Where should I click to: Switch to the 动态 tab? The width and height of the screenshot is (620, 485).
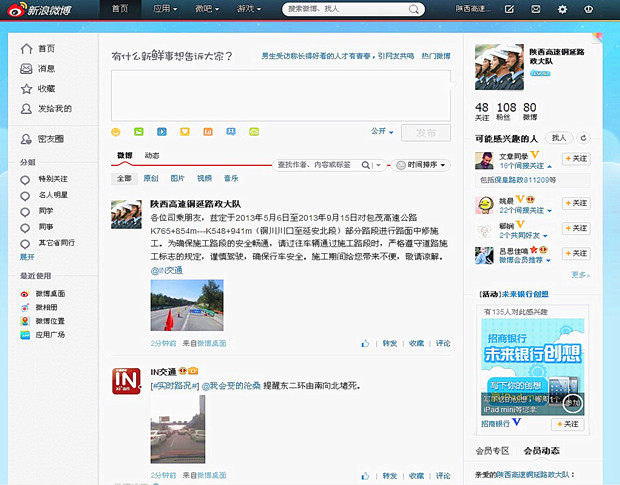coord(152,155)
